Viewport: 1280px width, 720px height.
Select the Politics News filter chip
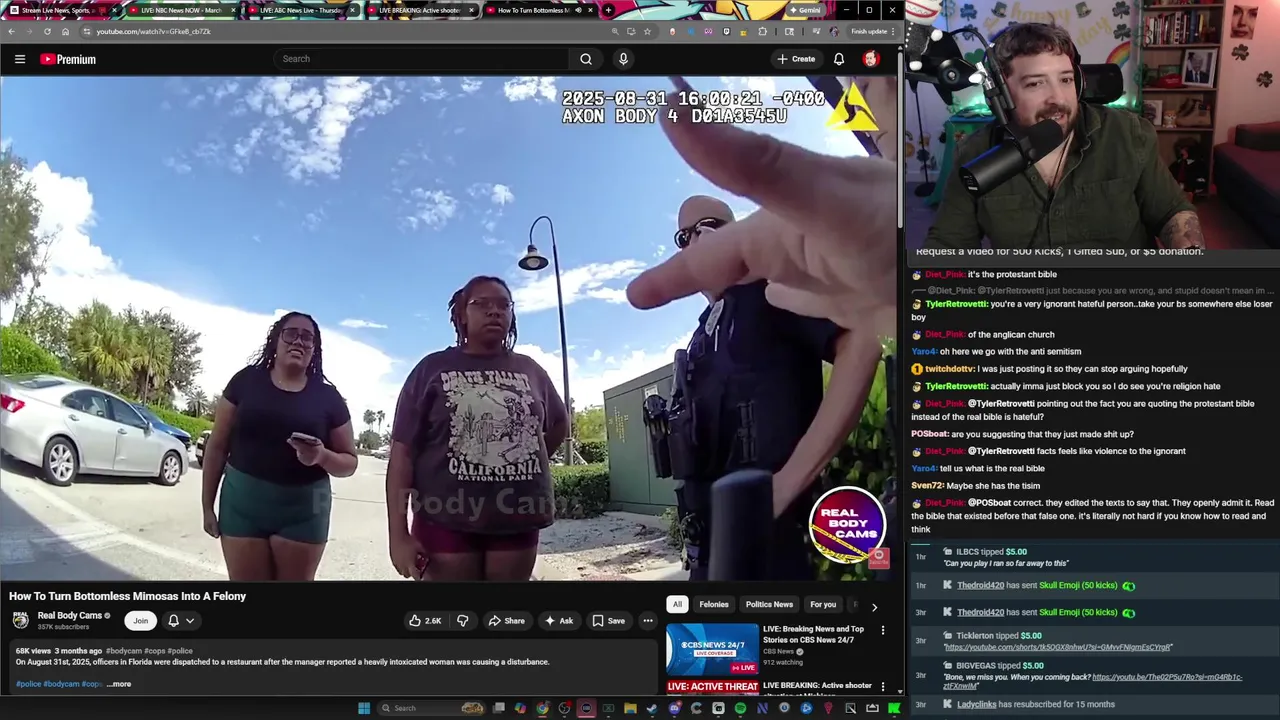(x=769, y=604)
